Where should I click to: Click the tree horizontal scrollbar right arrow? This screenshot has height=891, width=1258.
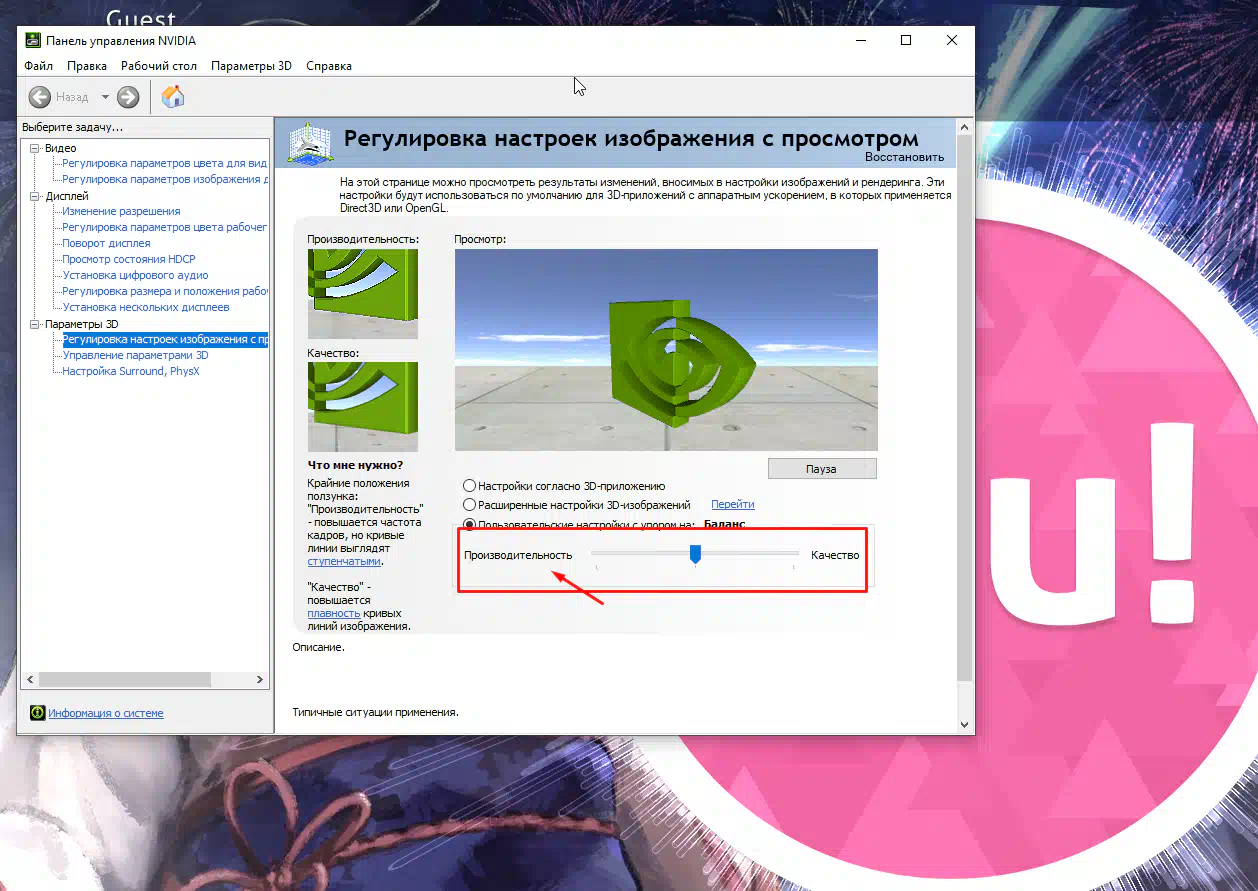[261, 679]
